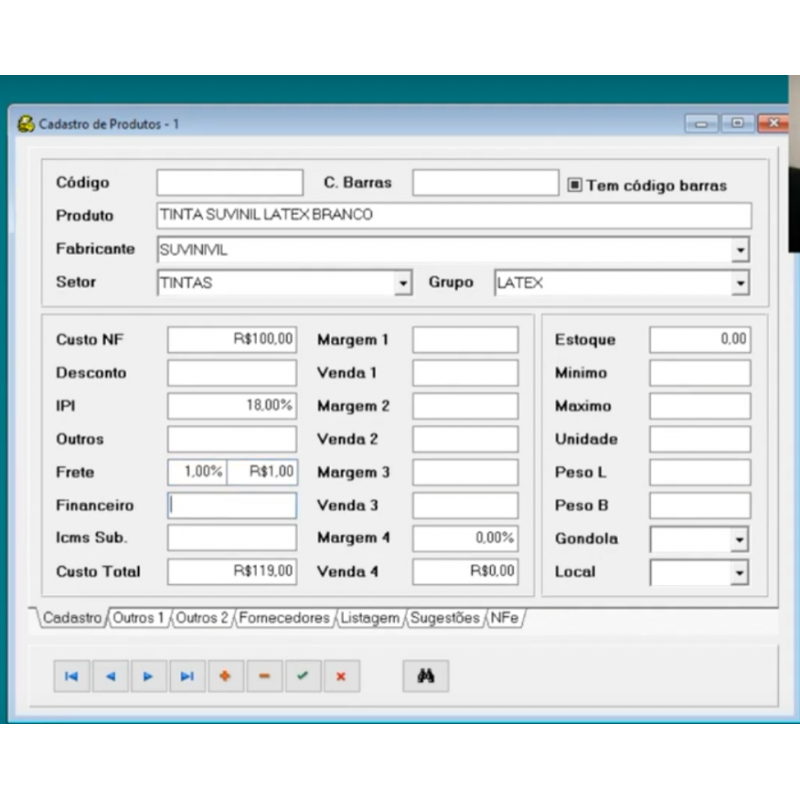Click the Venda 4 field
This screenshot has width=800, height=800.
[466, 571]
